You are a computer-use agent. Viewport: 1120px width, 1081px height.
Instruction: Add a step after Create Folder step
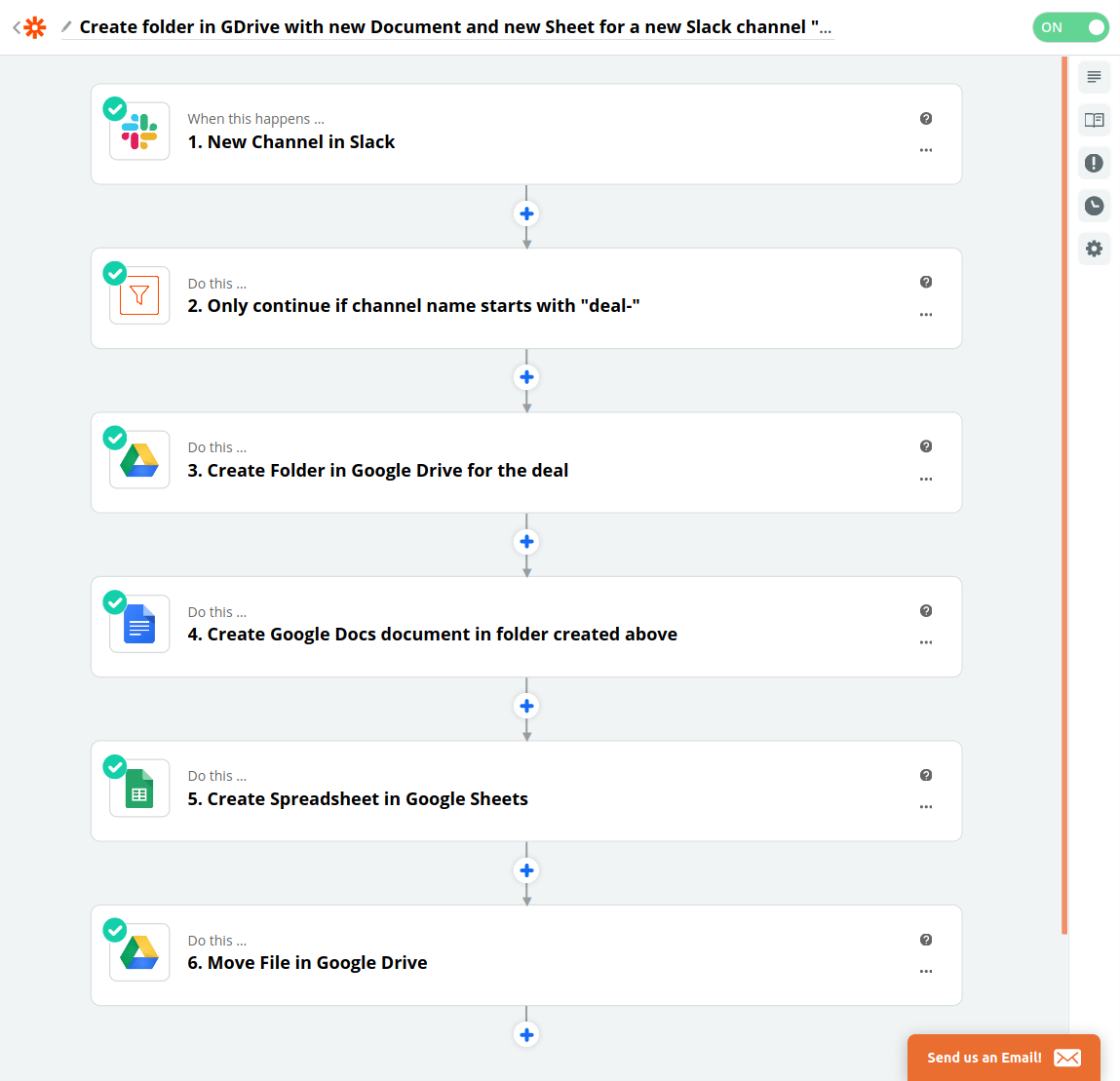coord(526,542)
